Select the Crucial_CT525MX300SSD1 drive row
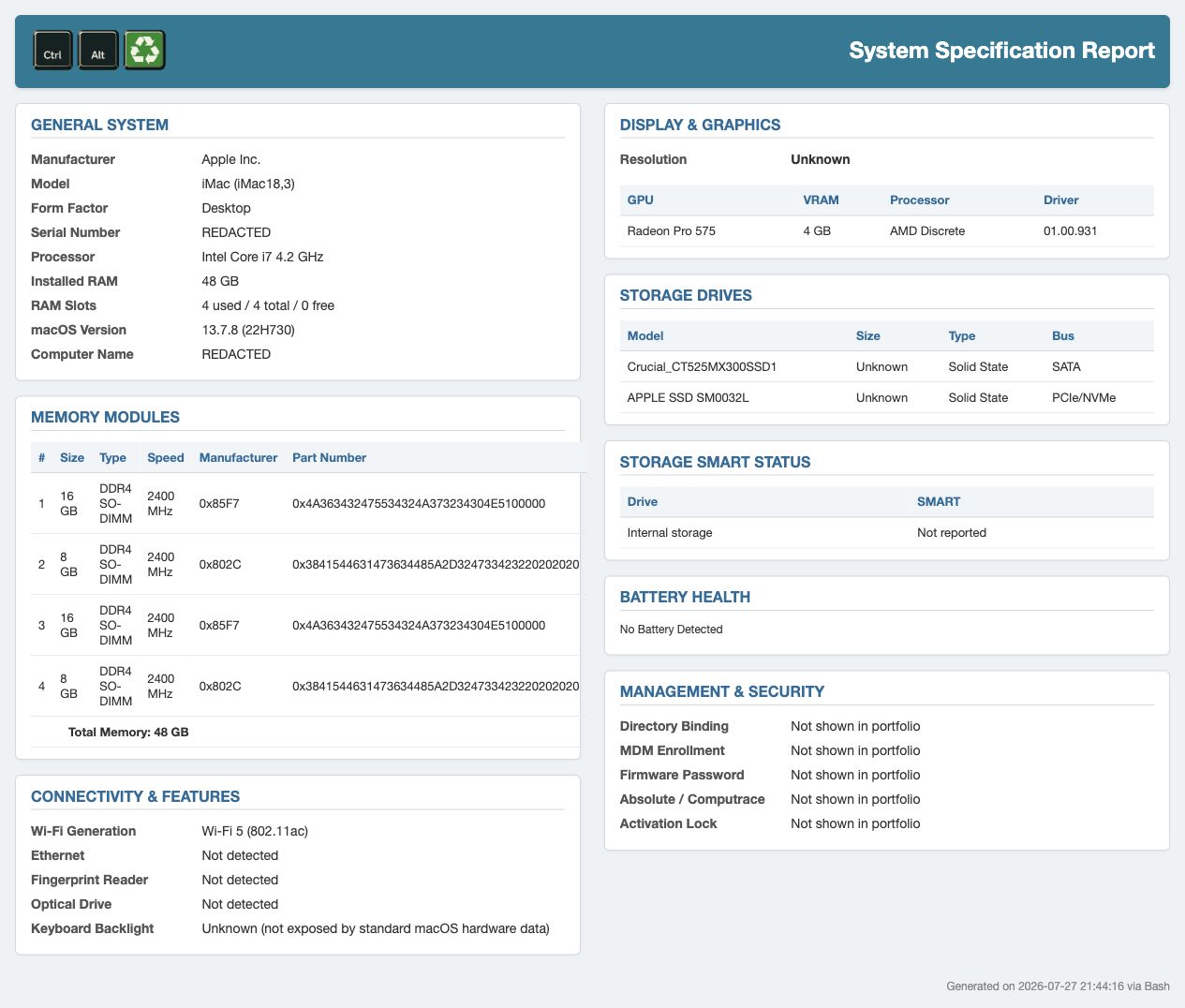Image resolution: width=1185 pixels, height=1008 pixels. [x=887, y=366]
